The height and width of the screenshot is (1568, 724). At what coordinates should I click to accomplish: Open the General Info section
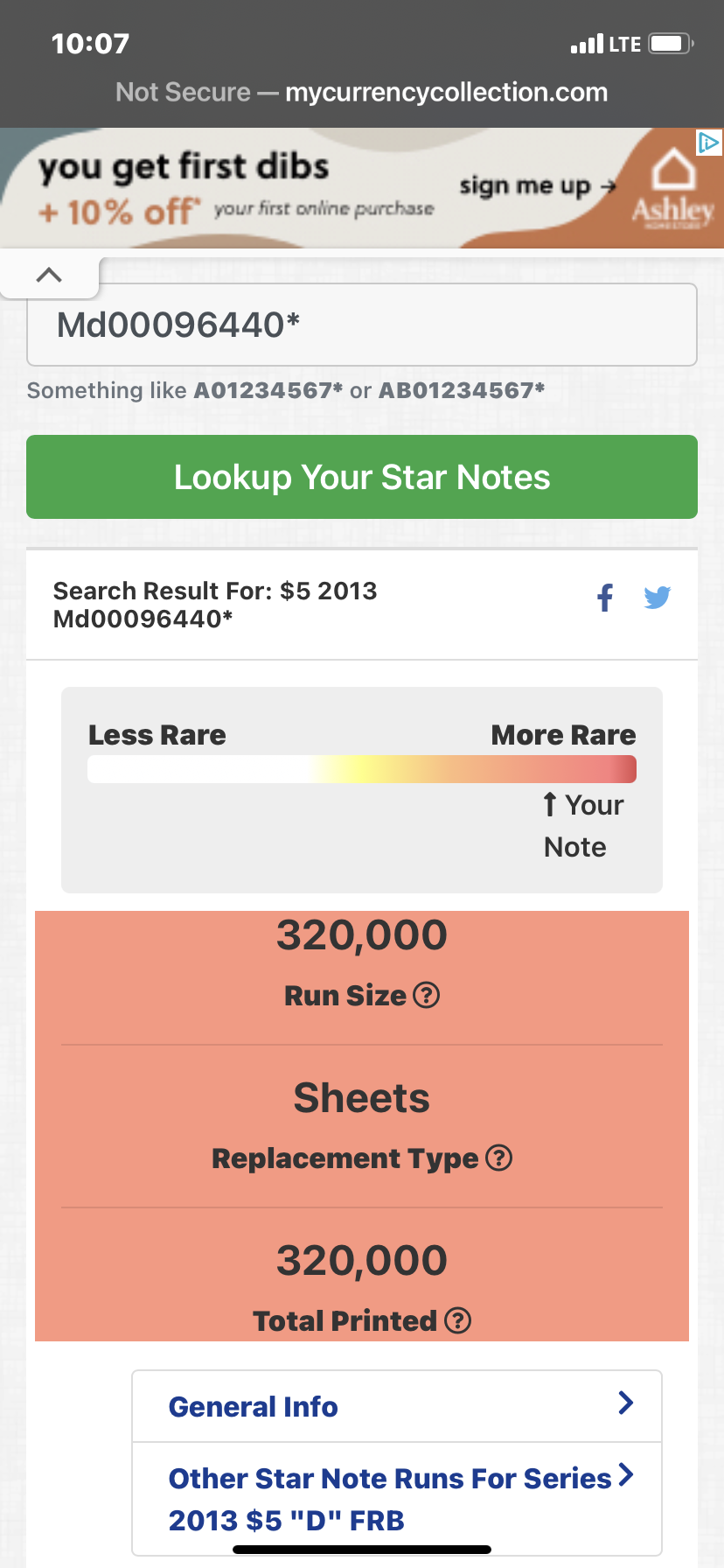coord(254,1406)
